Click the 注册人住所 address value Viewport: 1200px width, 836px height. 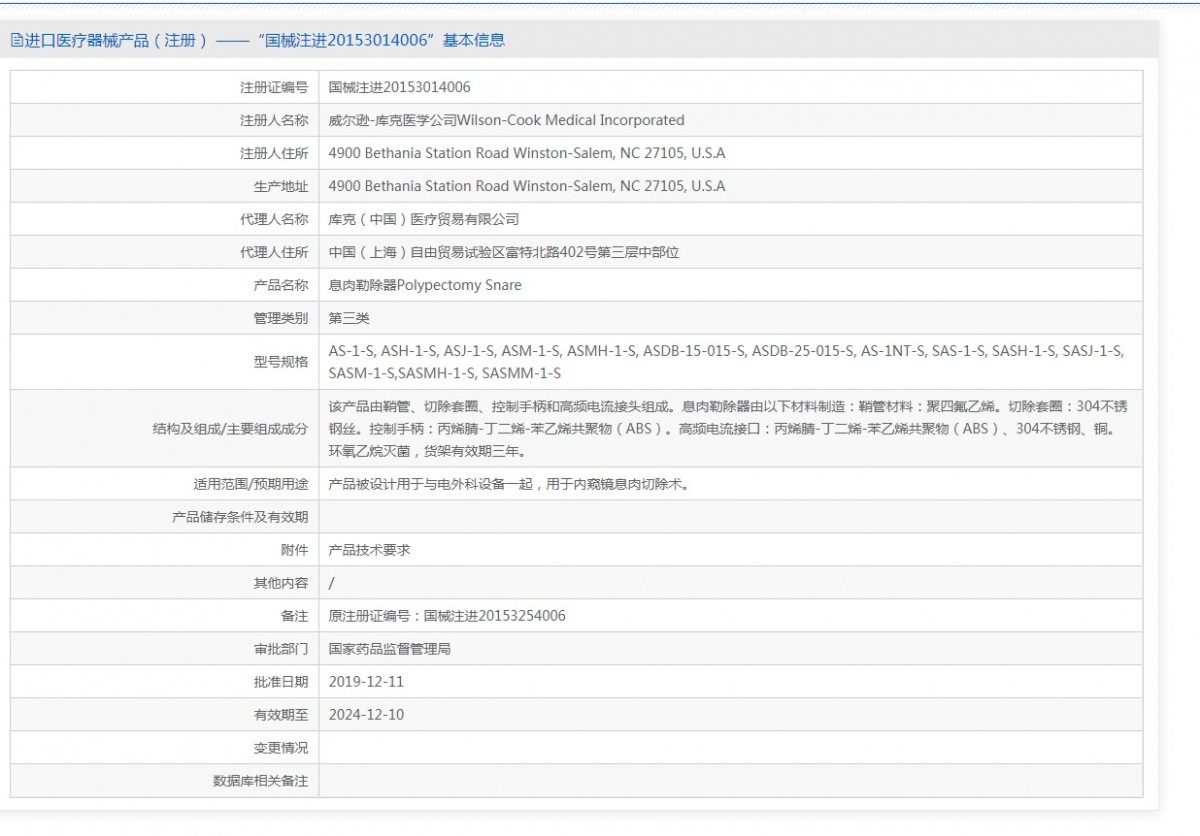(526, 154)
